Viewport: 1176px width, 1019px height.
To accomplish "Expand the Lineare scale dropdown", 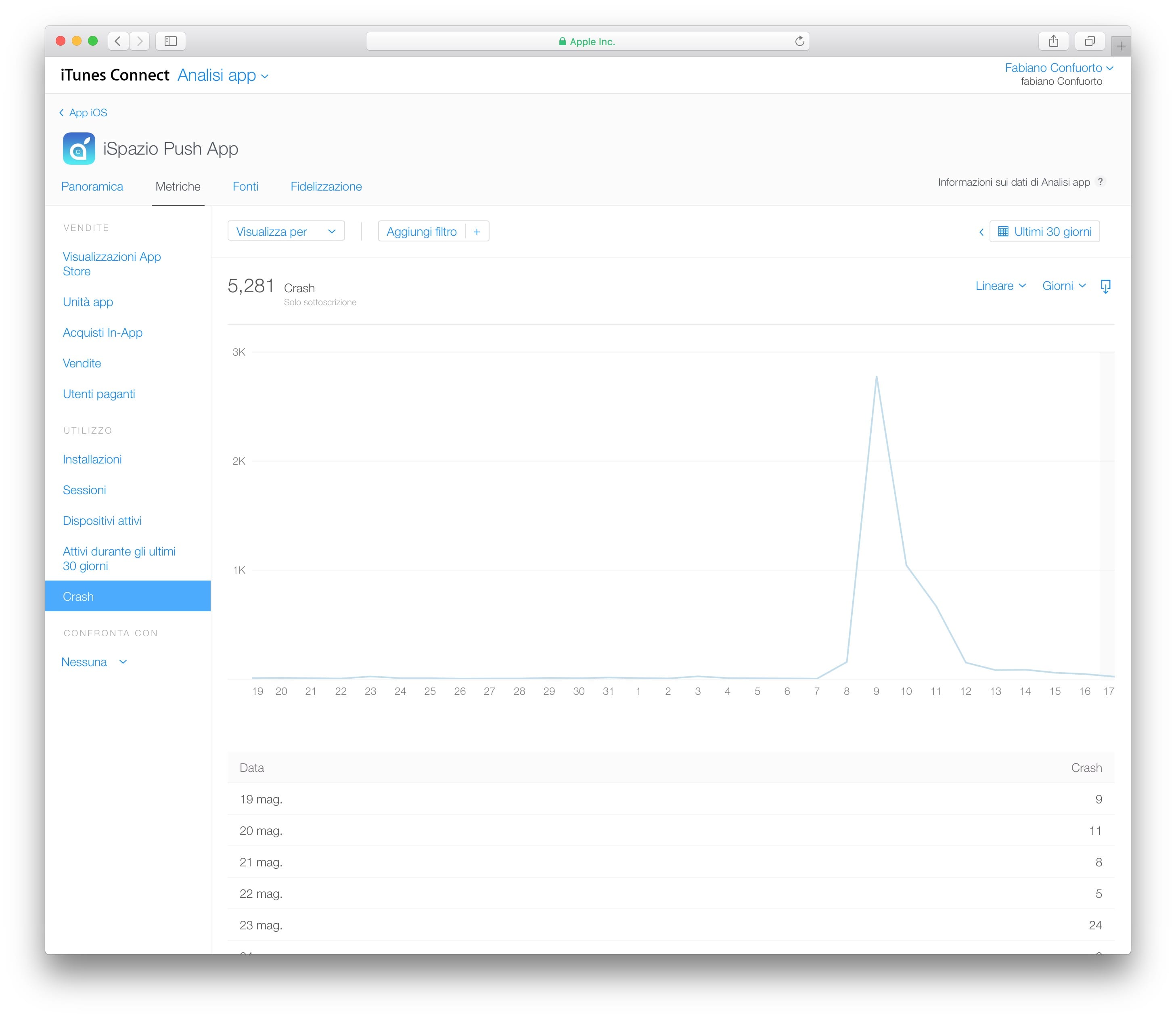I will [1000, 286].
